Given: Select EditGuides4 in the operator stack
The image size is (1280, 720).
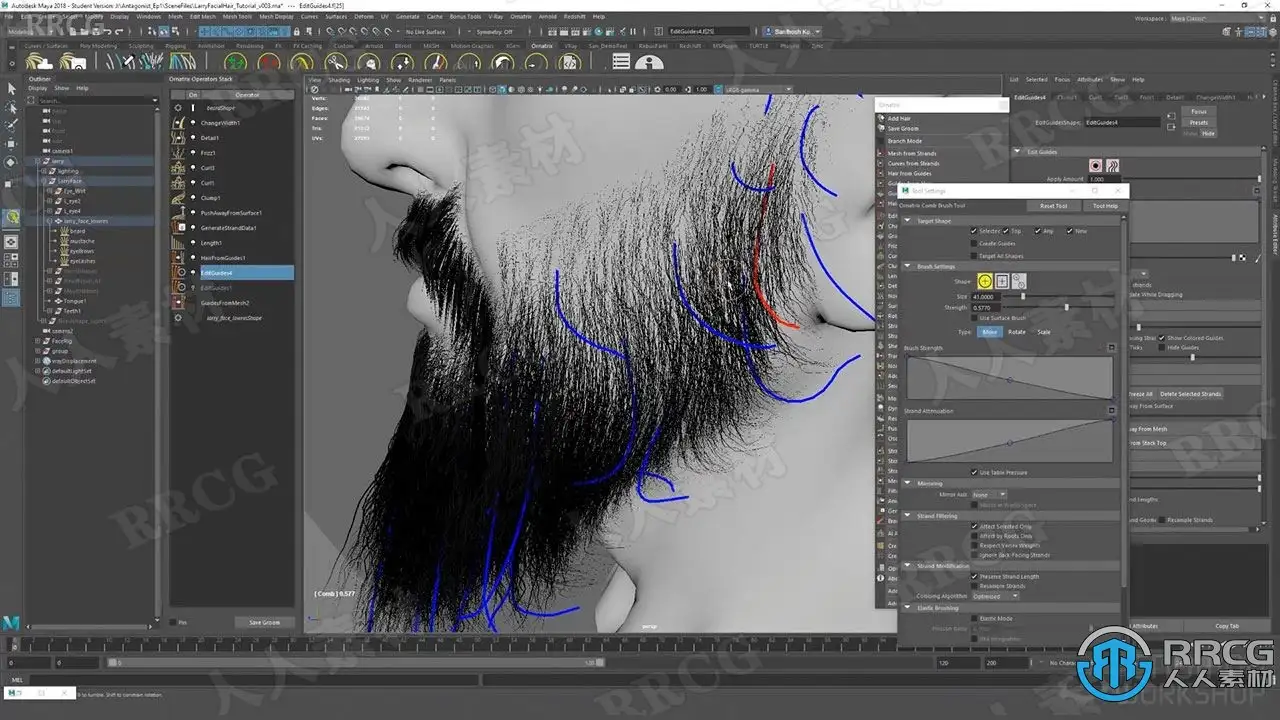Looking at the screenshot, I should (217, 273).
